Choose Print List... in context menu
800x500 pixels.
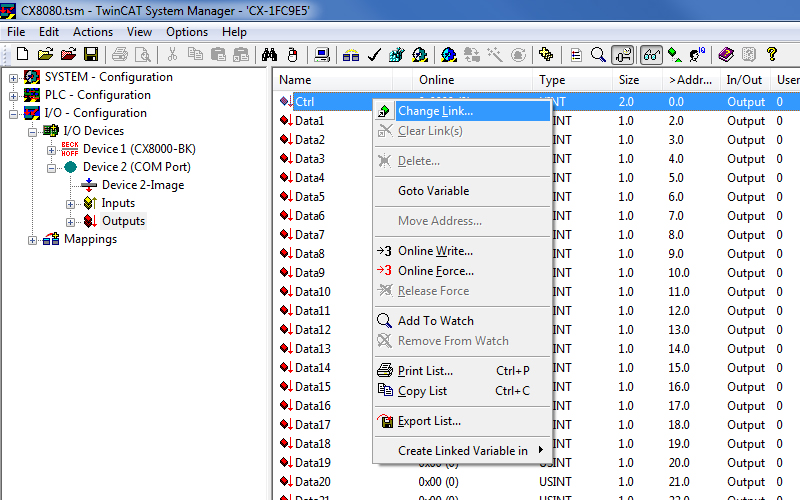pos(462,371)
